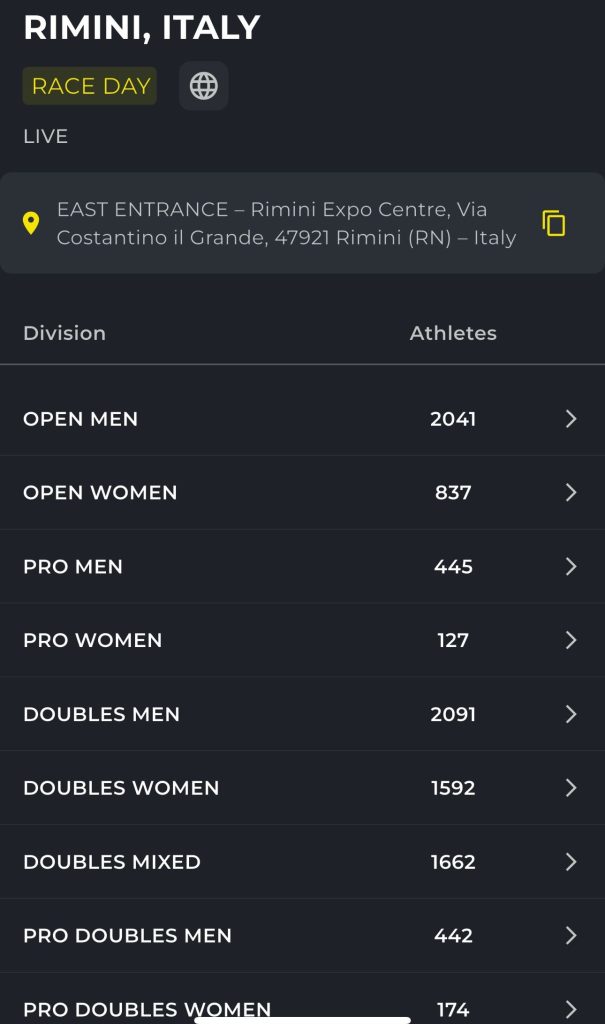Tap the 2091 athletes count for Doubles Men
This screenshot has width=605, height=1024.
453,714
